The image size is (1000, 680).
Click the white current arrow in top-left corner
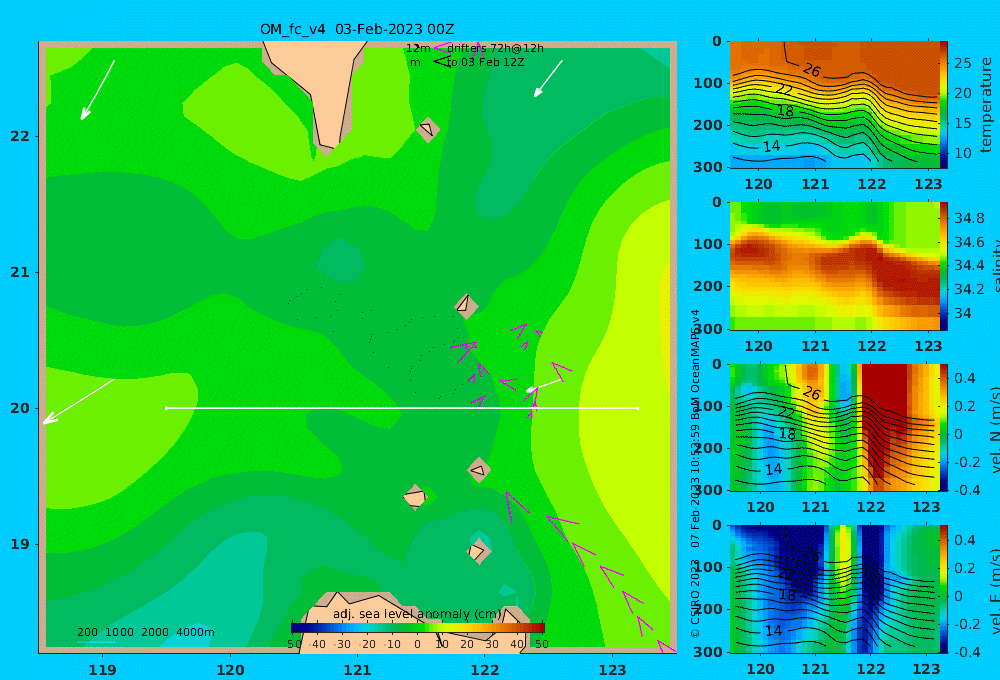pos(98,90)
